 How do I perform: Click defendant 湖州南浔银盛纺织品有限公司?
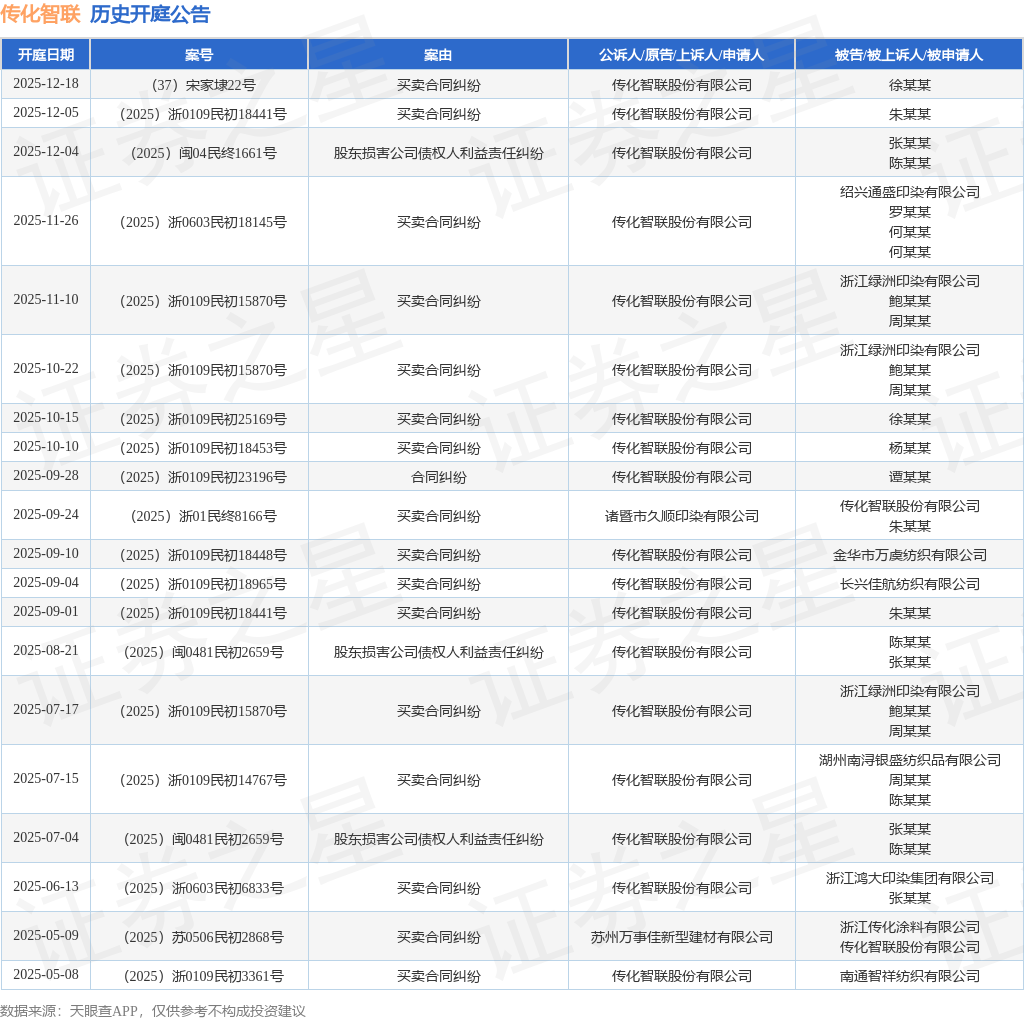point(910,761)
